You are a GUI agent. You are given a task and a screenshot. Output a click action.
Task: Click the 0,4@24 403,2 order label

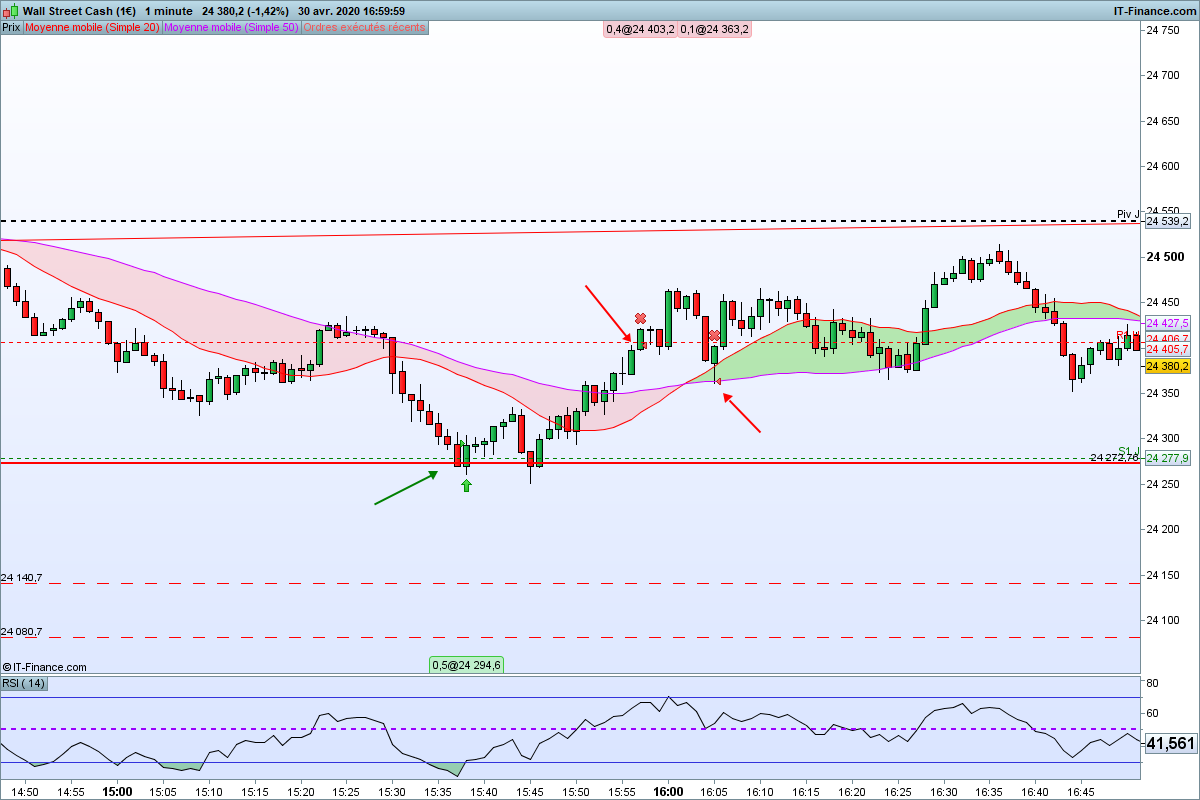[638, 29]
